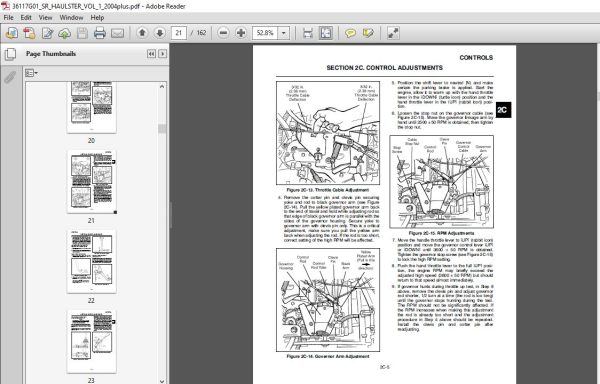Viewport: 600px width, 384px height.
Task: Click the Page Thumbnails panel icon
Action: point(10,54)
